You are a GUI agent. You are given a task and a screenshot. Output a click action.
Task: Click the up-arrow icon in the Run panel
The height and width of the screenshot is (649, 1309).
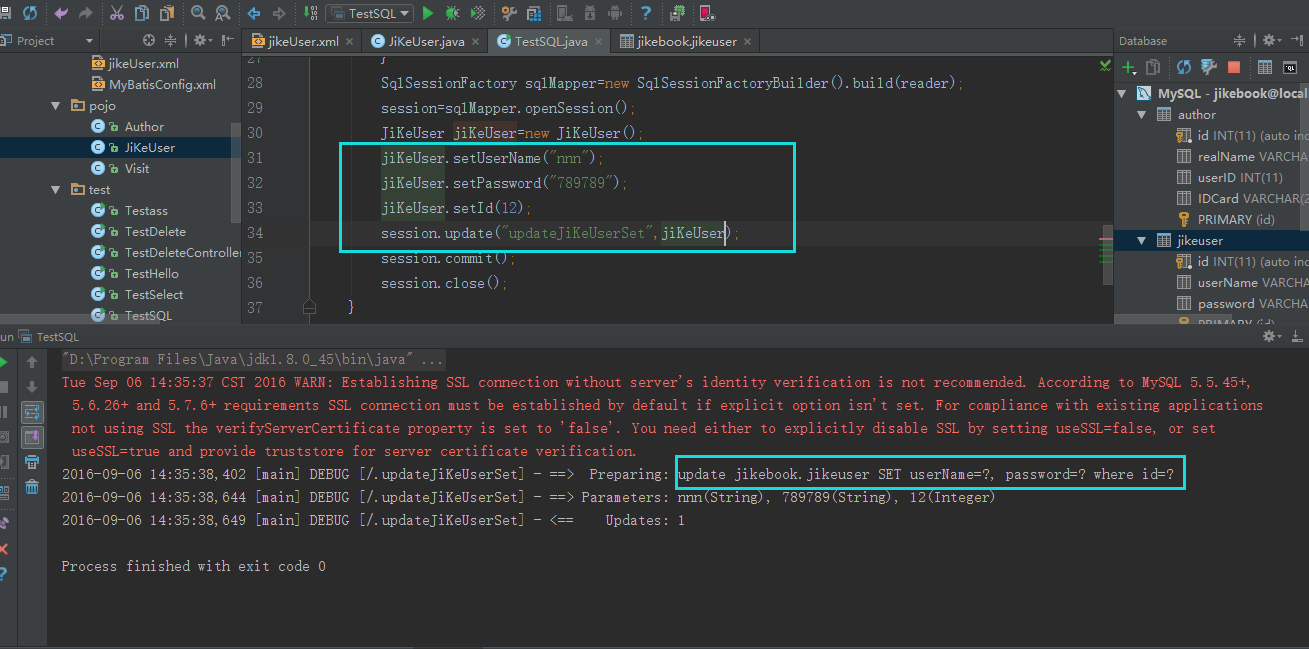[x=32, y=362]
